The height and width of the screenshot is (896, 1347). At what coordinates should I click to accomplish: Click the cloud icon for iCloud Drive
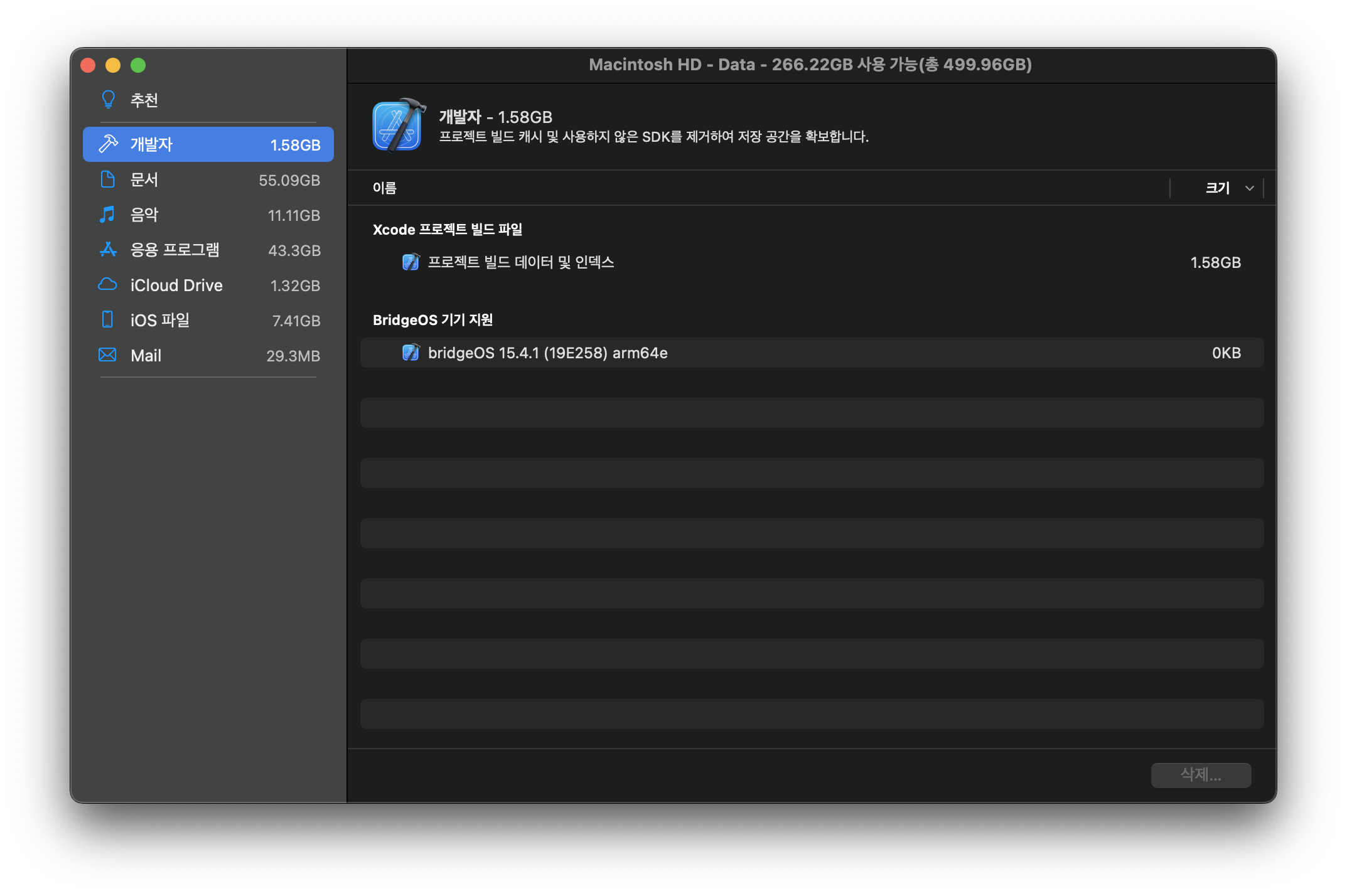click(x=108, y=285)
